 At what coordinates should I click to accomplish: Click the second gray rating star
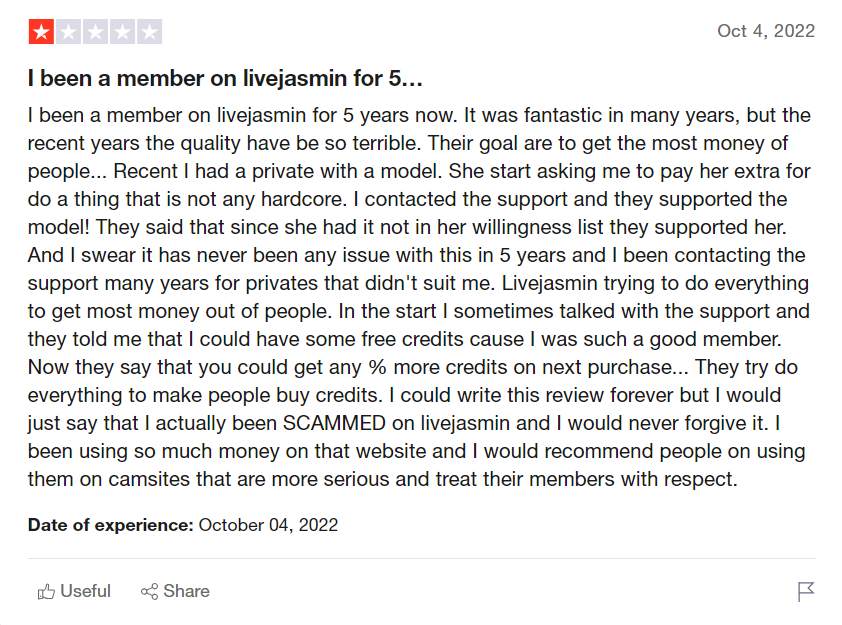pyautogui.click(x=68, y=32)
